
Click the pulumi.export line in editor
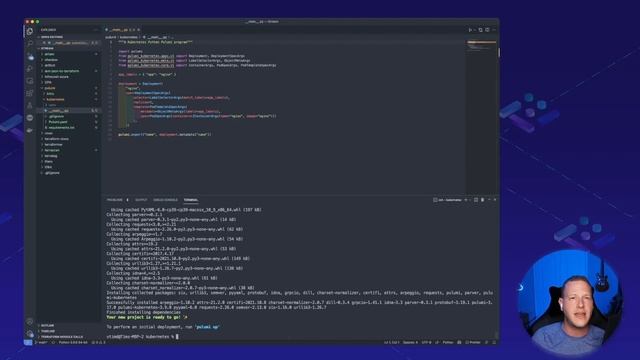165,134
